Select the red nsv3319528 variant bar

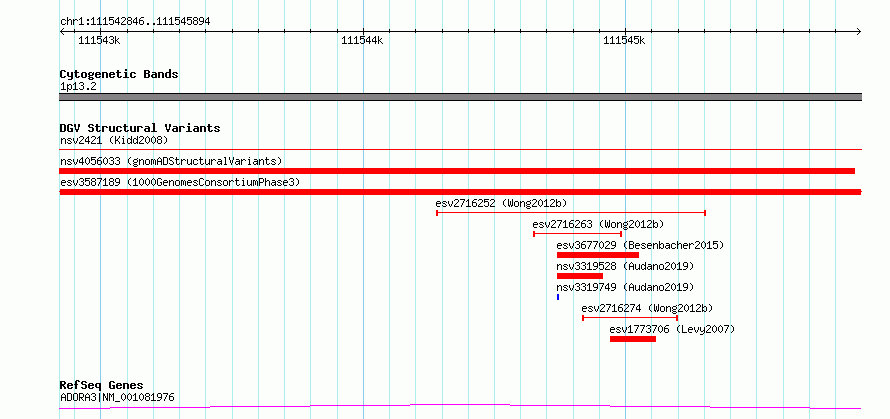[580, 276]
